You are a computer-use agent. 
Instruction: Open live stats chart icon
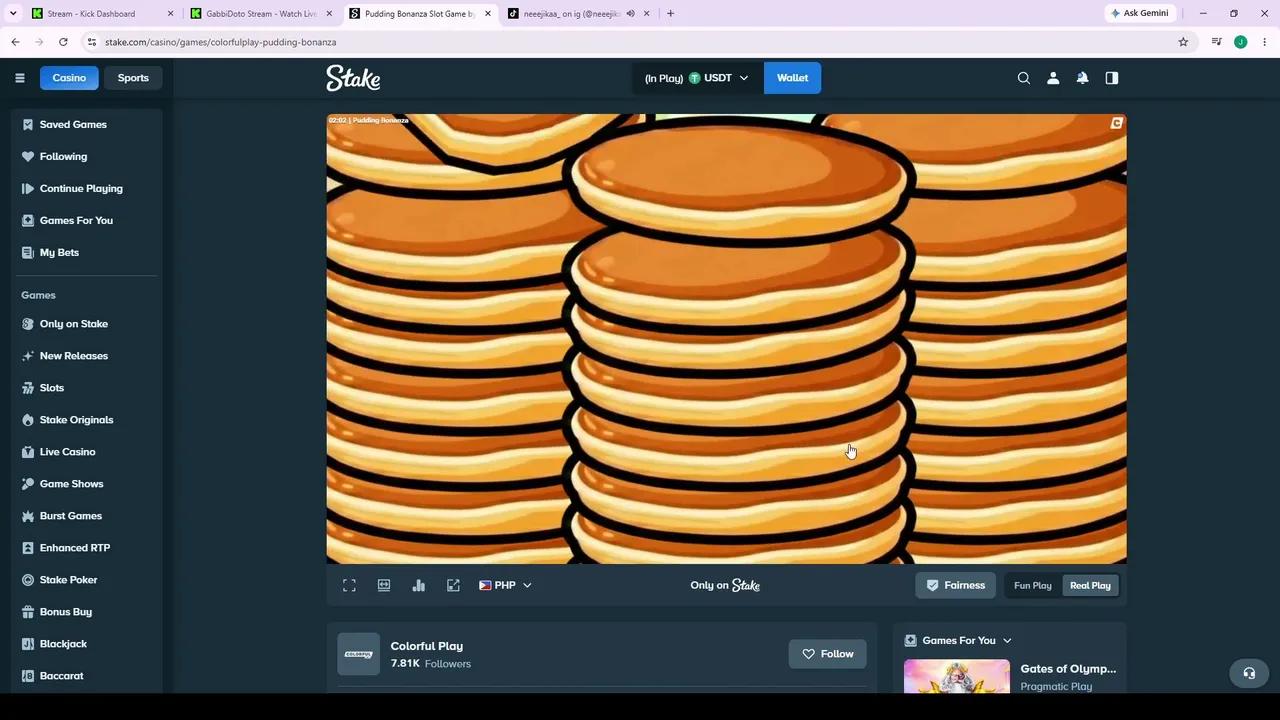click(x=419, y=585)
